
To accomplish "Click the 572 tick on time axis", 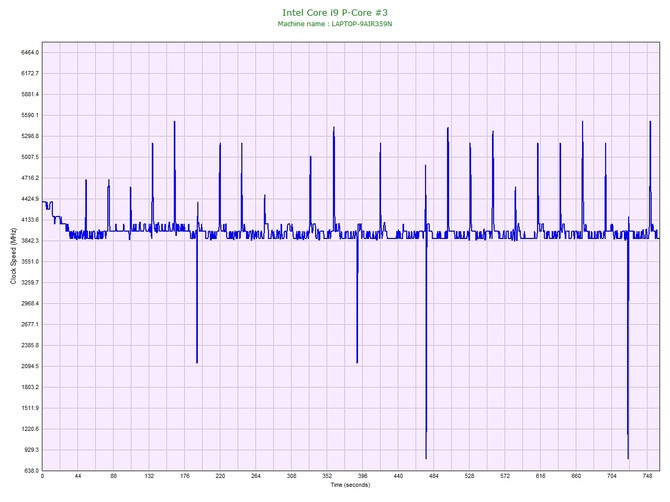I will [505, 476].
